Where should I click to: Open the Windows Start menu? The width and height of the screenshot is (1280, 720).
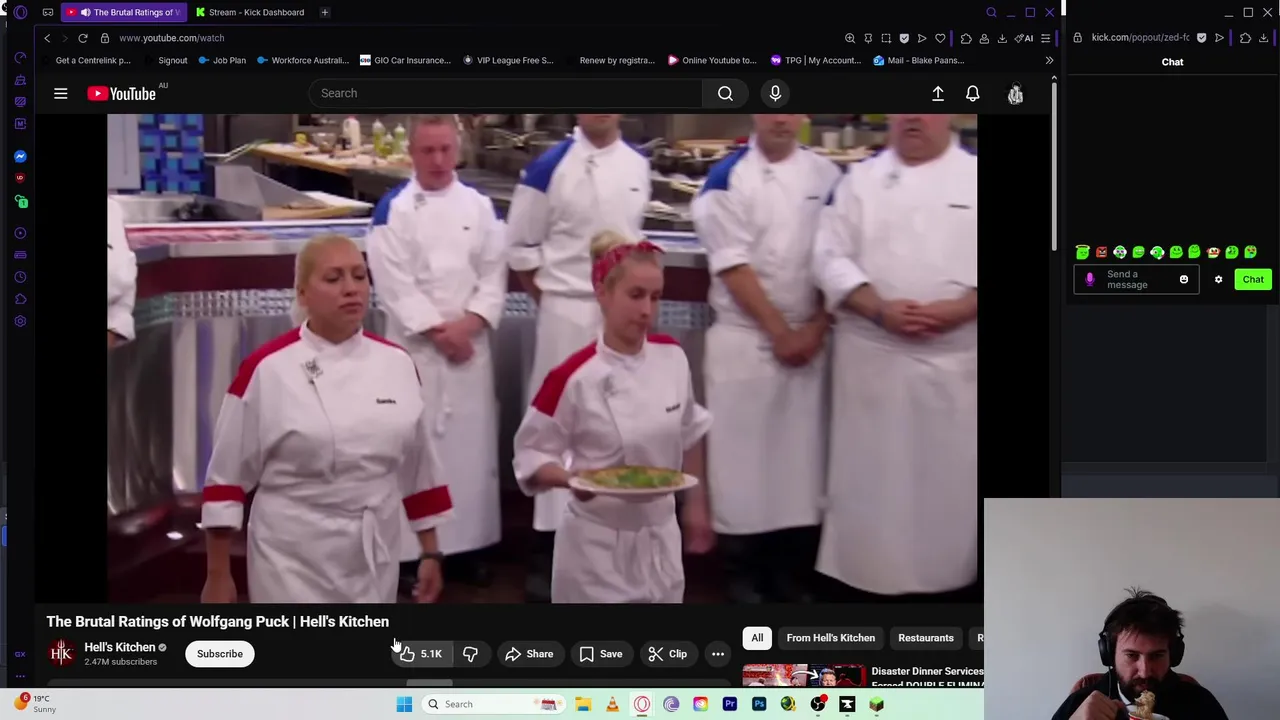(x=404, y=704)
